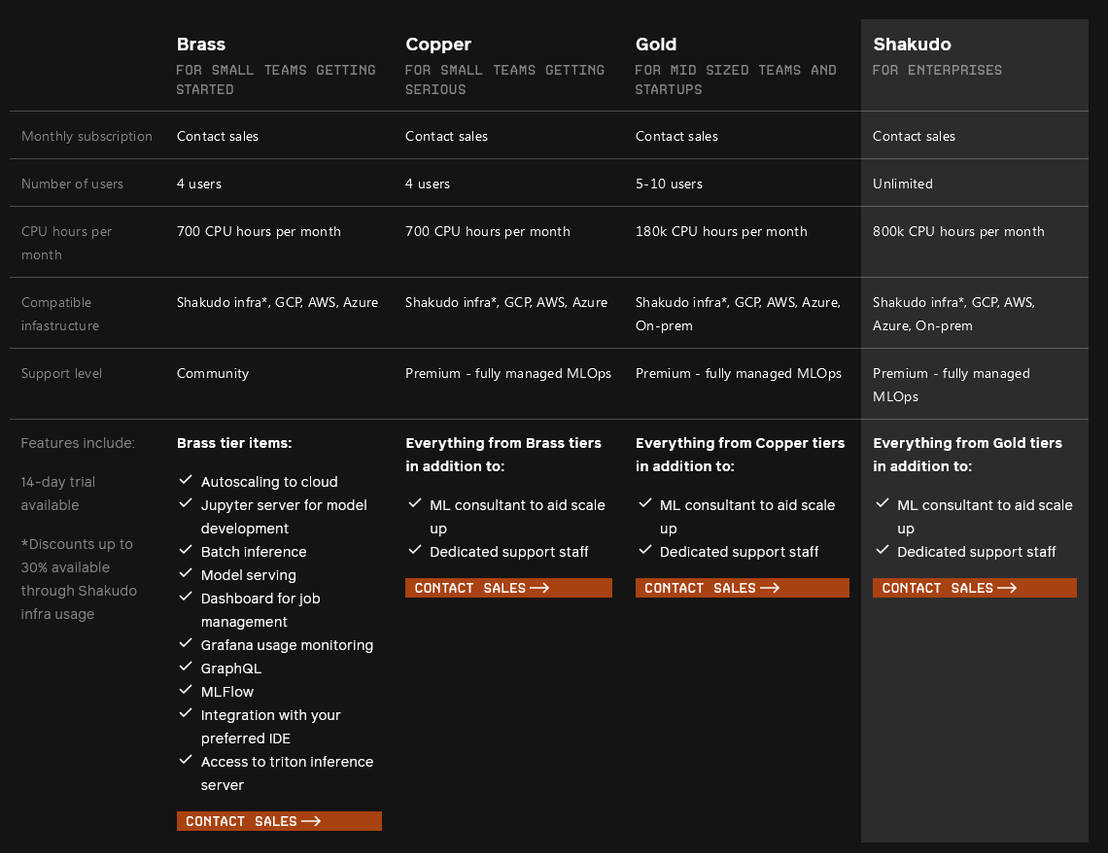
Task: Click the Contact Sales button under Brass
Action: pyautogui.click(x=279, y=821)
